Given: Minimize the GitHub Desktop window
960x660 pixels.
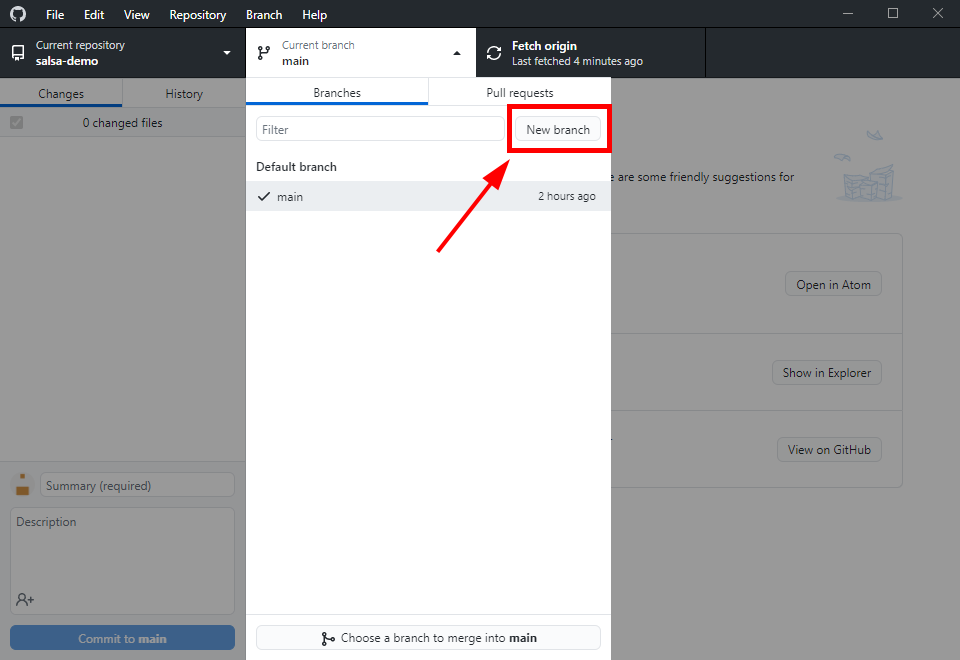Looking at the screenshot, I should pyautogui.click(x=848, y=13).
